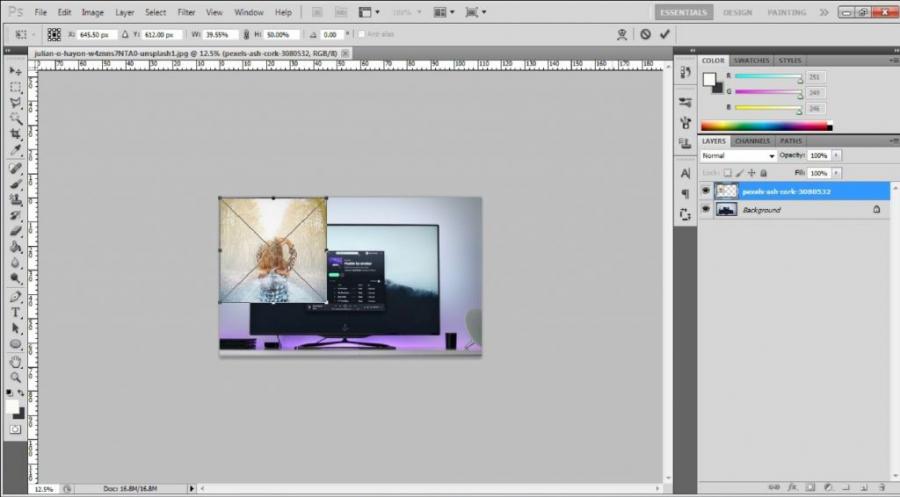Open the Arrange Documents dropdown
The image size is (900, 497).
(x=444, y=12)
